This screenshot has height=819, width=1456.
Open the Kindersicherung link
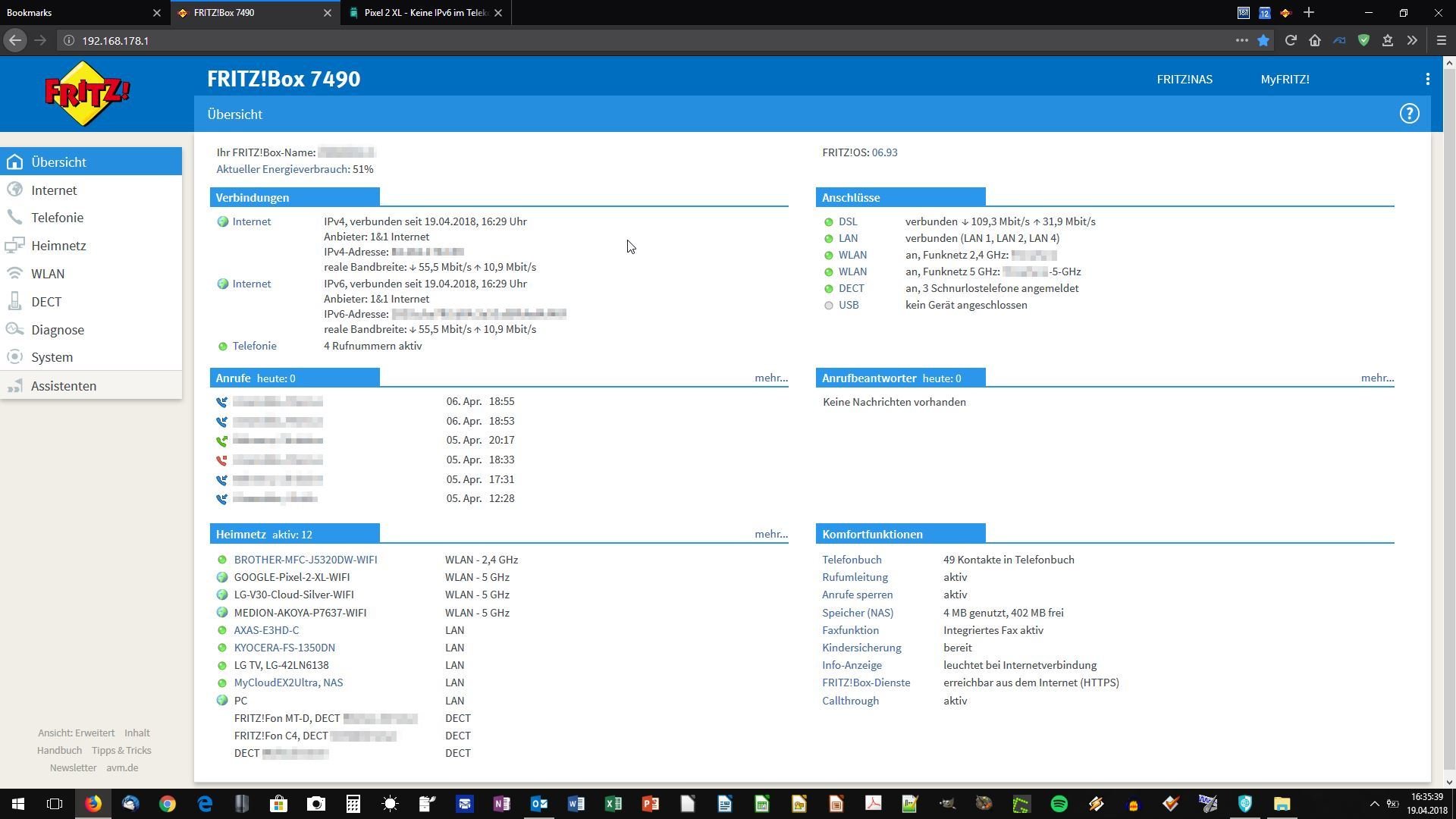coord(861,648)
